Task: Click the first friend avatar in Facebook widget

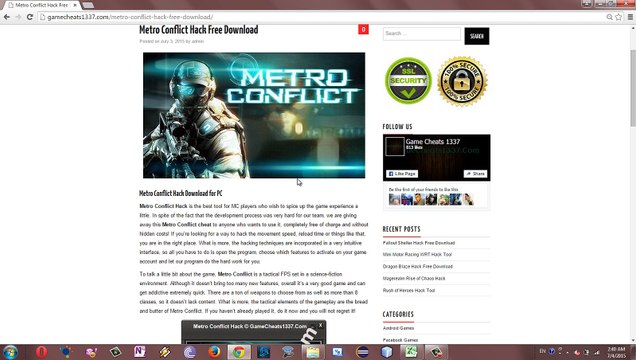Action: [394, 199]
